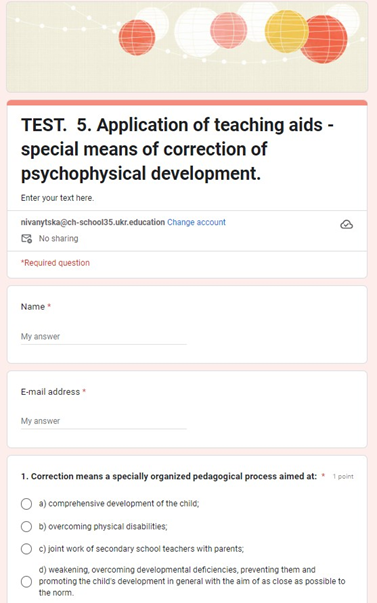Choose option c) joint work with parents
377x603 pixels.
tap(26, 548)
